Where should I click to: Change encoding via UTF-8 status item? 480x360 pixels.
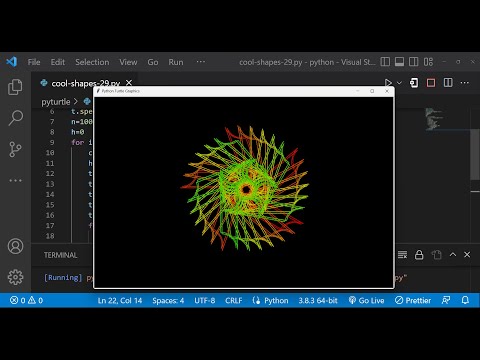click(x=205, y=300)
